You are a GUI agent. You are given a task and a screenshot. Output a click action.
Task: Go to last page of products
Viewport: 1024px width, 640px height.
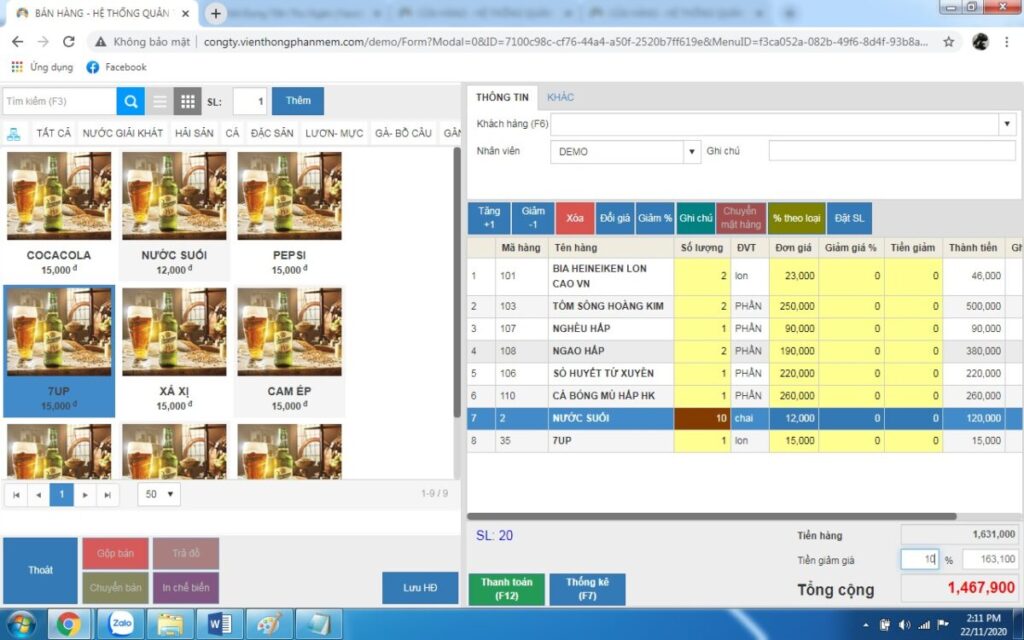pos(108,494)
